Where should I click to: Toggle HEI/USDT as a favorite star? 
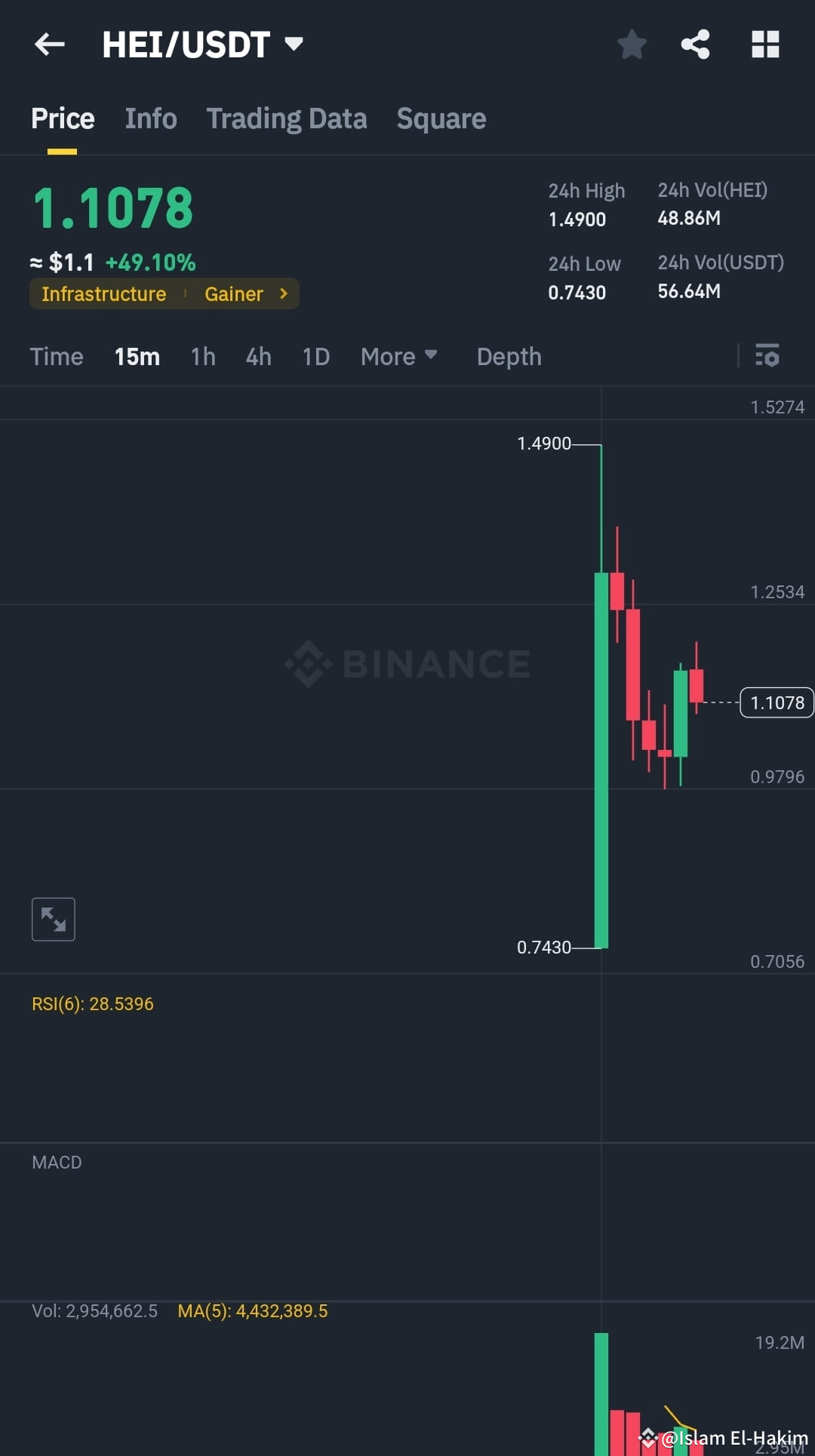632,44
